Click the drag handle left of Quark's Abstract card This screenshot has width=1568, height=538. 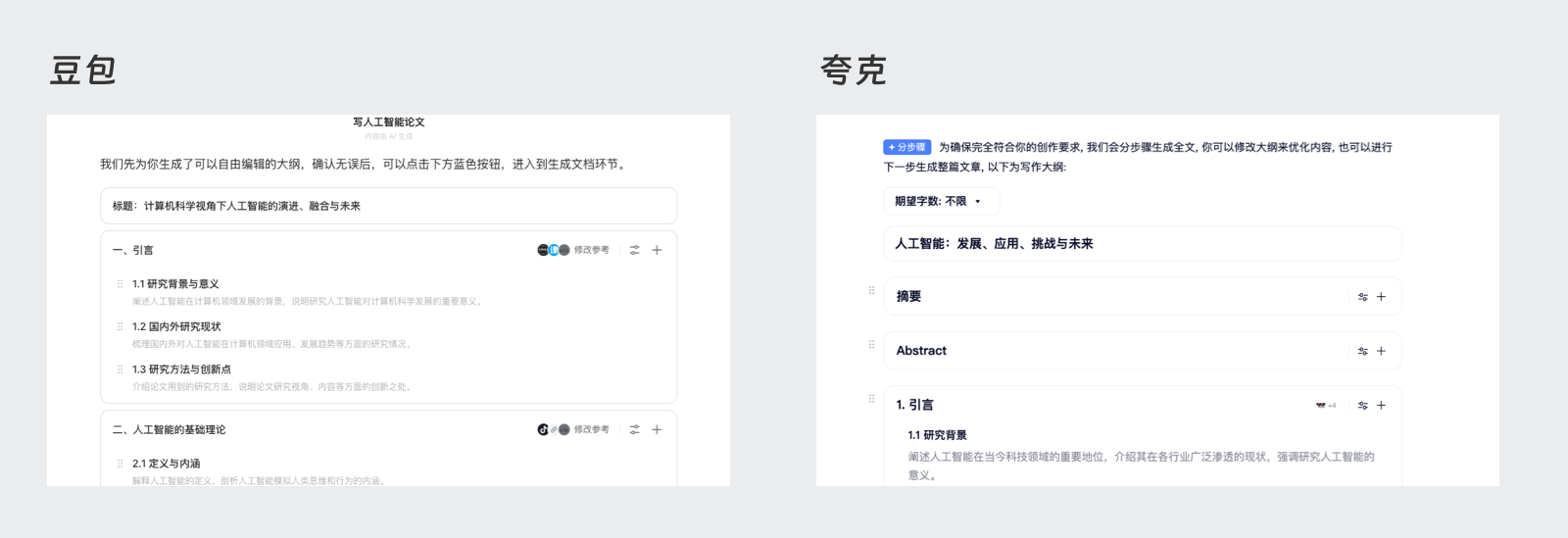pos(871,344)
